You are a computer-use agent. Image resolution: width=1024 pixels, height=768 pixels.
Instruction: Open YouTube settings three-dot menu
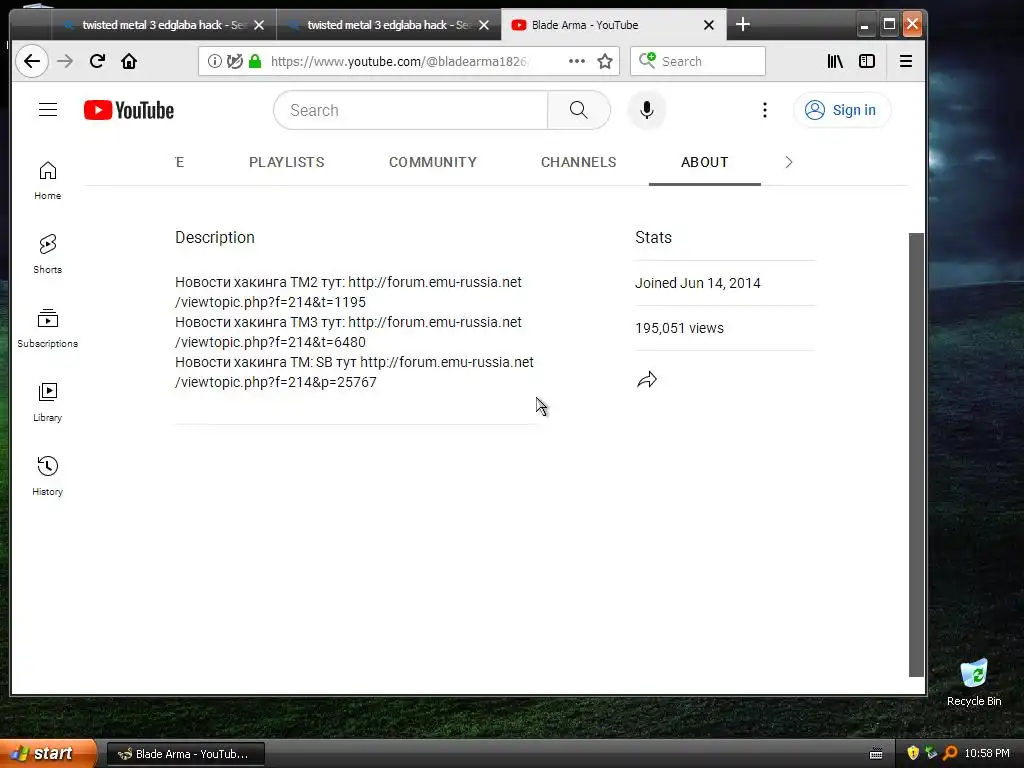[x=765, y=110]
